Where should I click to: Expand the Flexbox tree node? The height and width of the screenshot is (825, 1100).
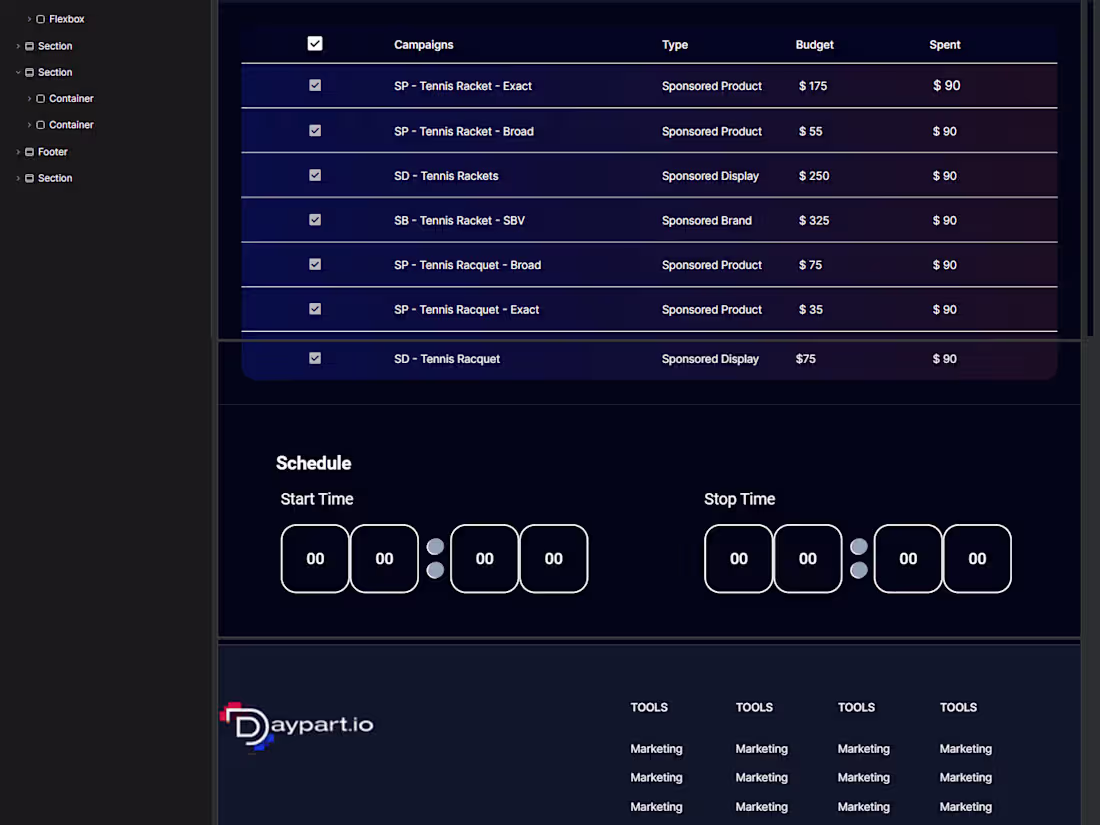point(30,18)
